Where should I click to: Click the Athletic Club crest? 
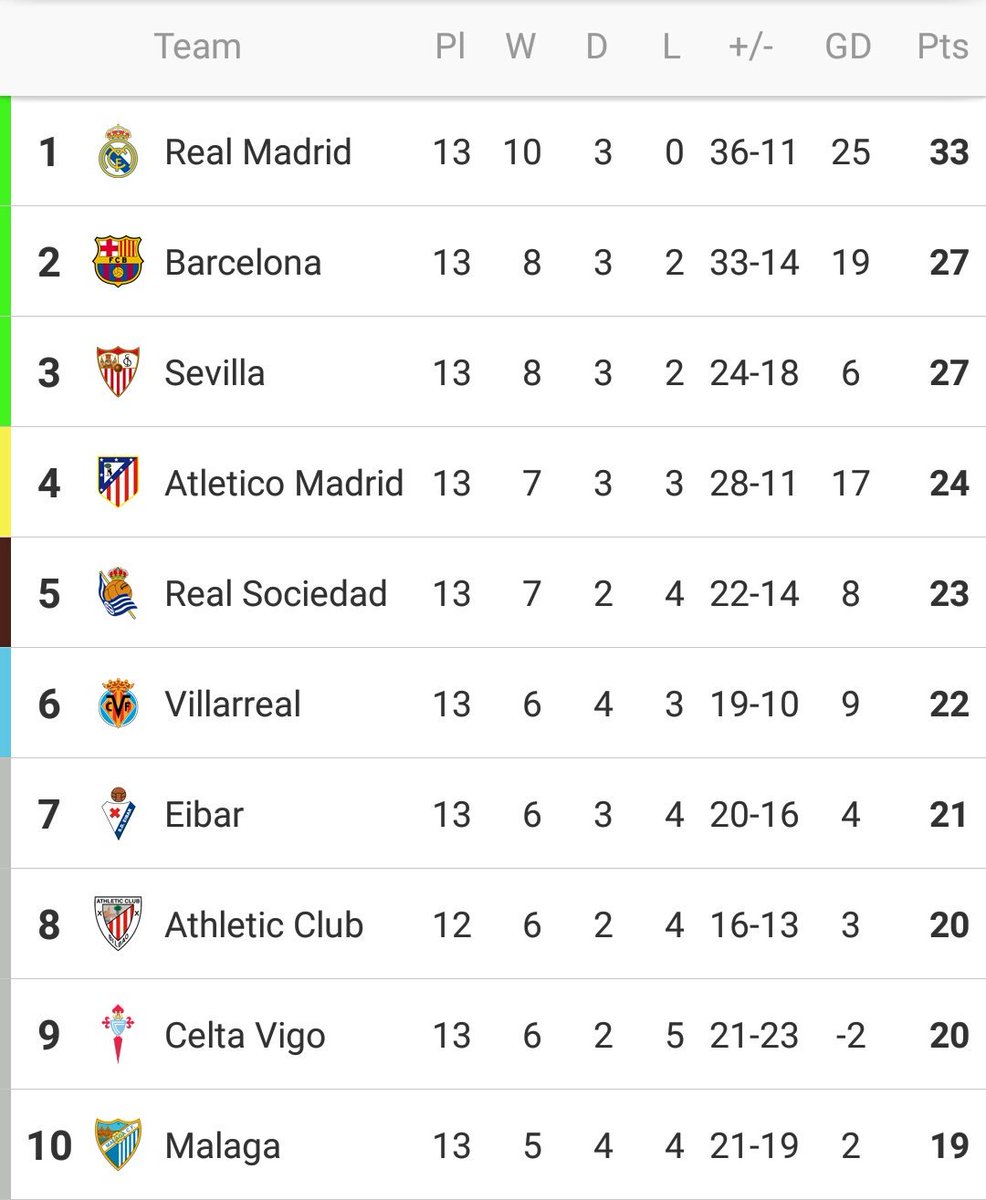click(x=117, y=924)
